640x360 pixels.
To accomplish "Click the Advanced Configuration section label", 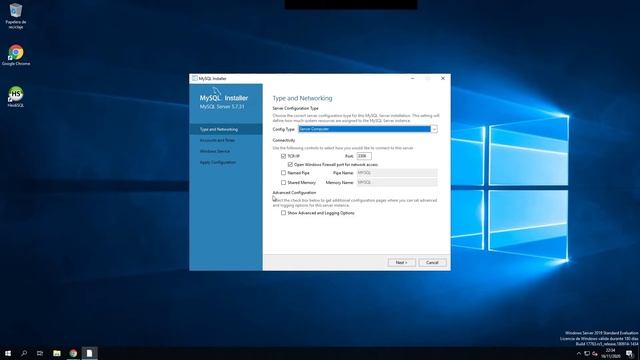I will [x=294, y=193].
